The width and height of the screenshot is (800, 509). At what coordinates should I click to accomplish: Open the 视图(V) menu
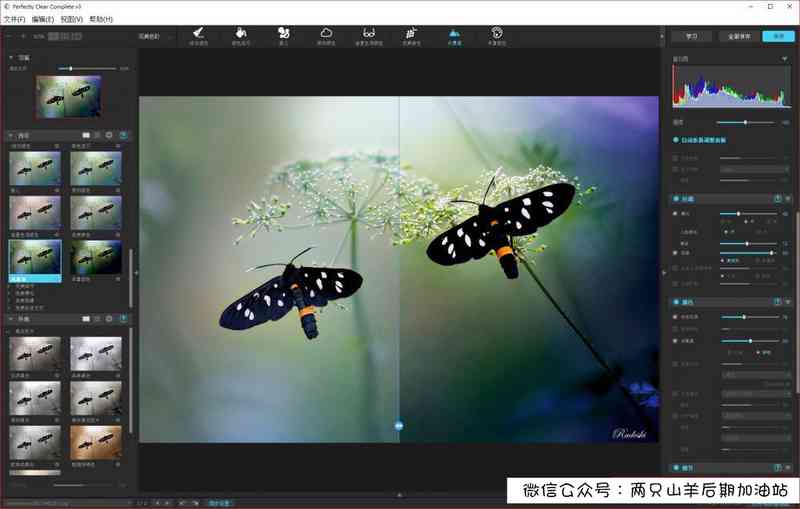71,19
